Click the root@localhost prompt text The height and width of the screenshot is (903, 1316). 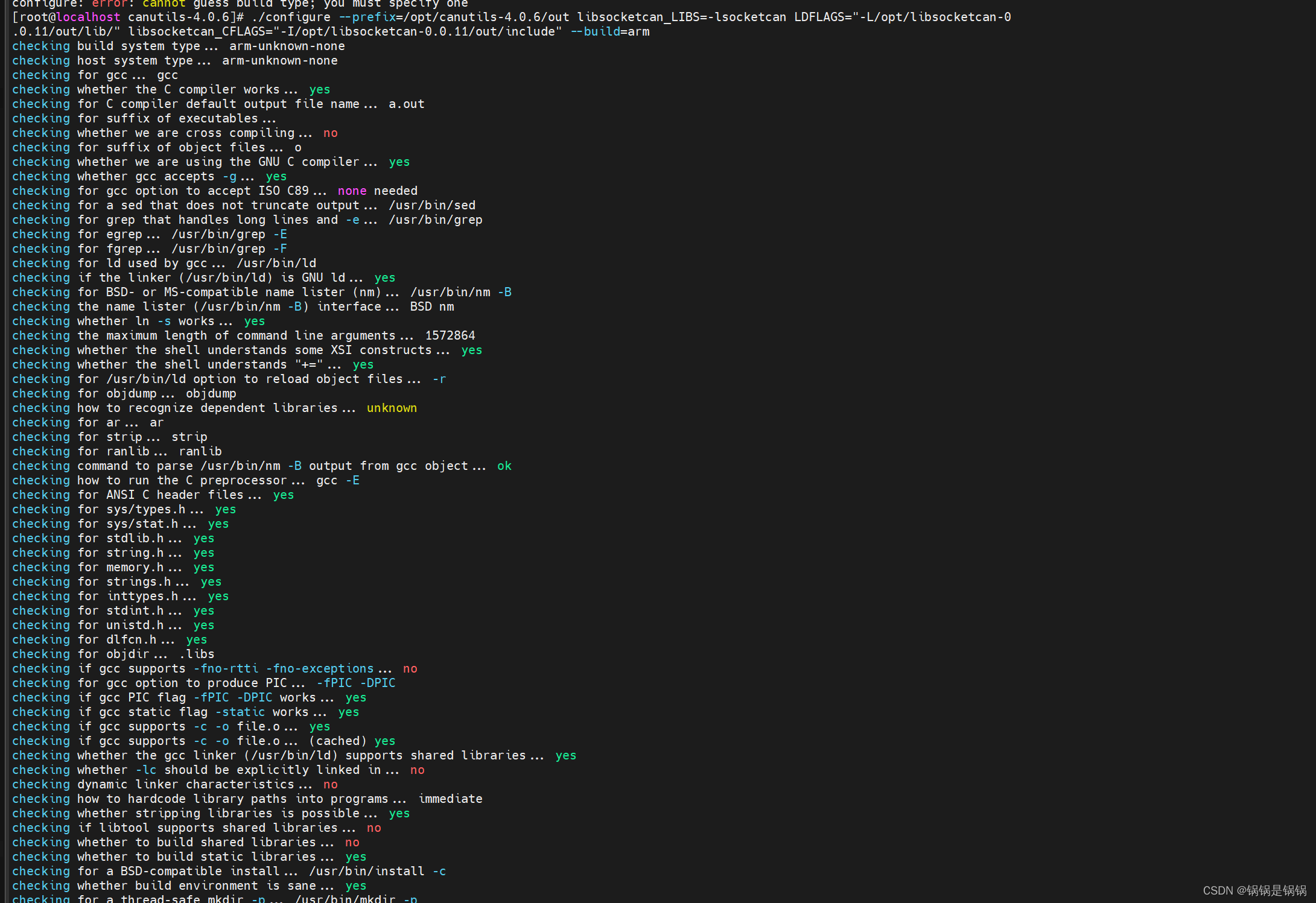click(66, 17)
